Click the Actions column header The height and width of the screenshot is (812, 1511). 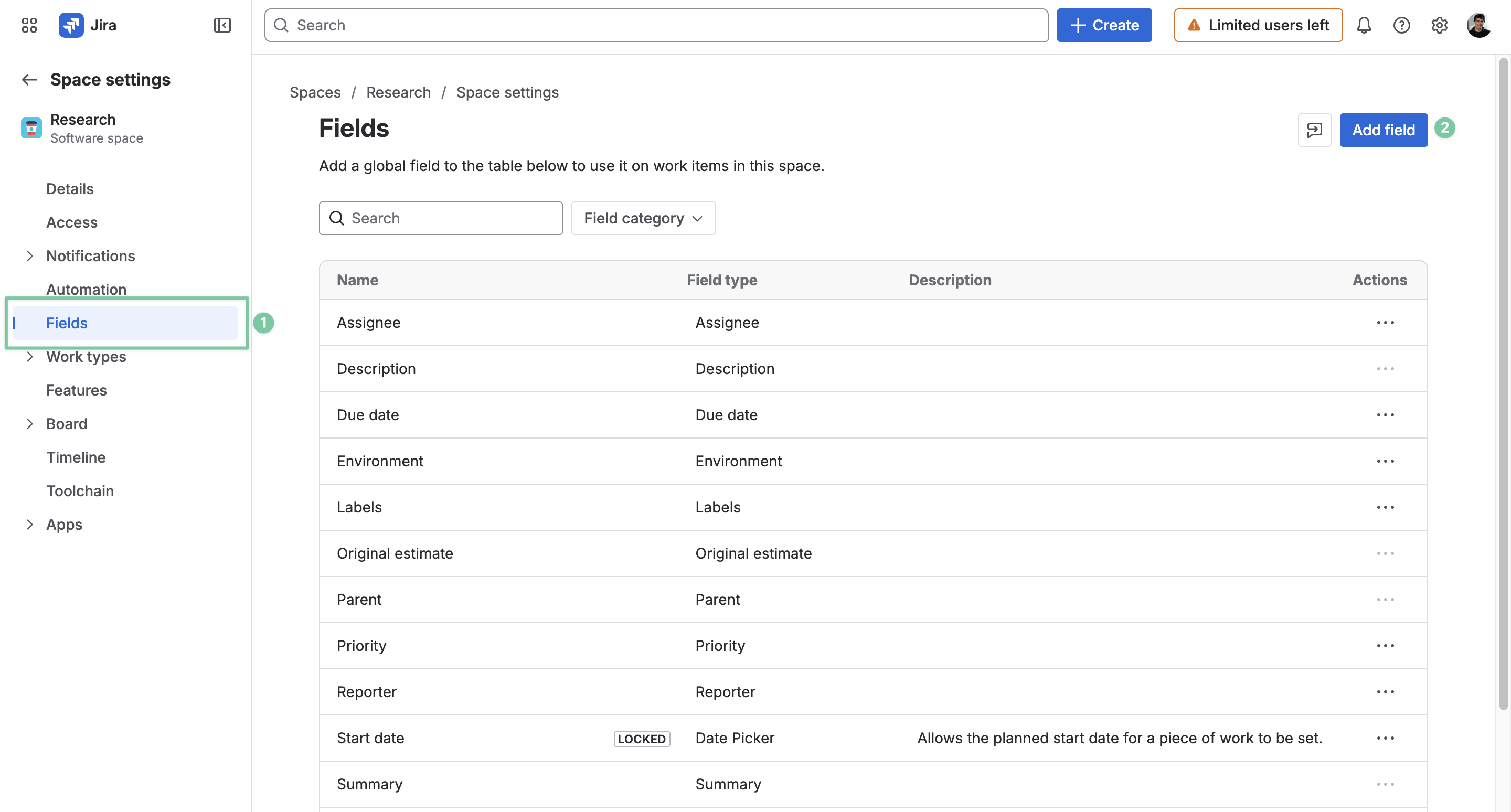(x=1379, y=280)
